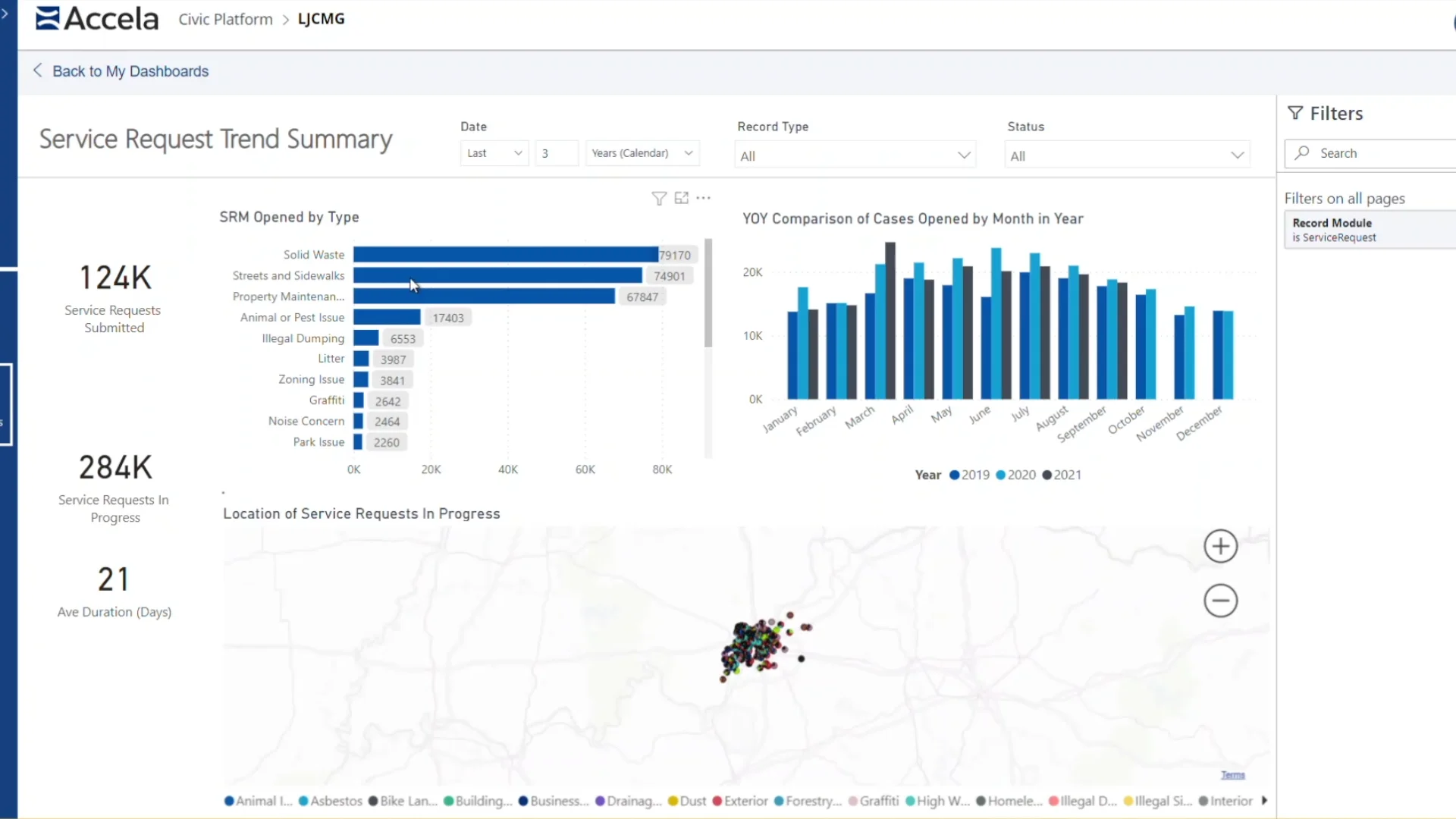Click the Property Maintenance bar

tap(484, 297)
